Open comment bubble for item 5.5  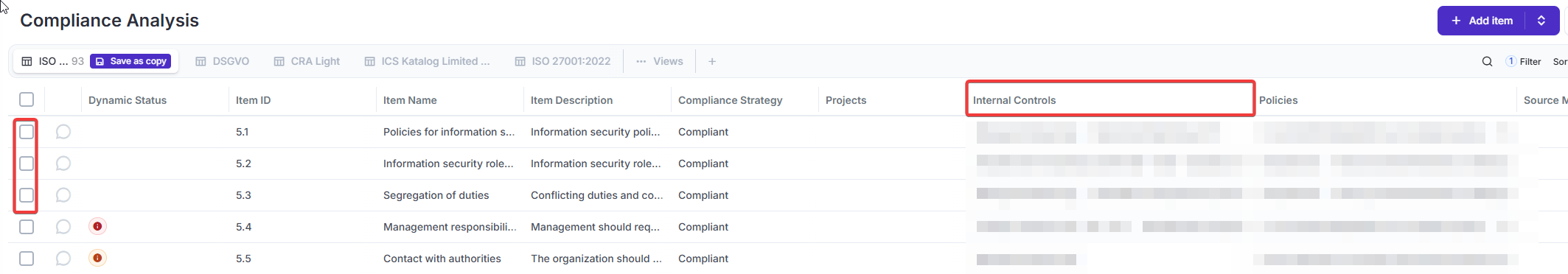[x=63, y=259]
